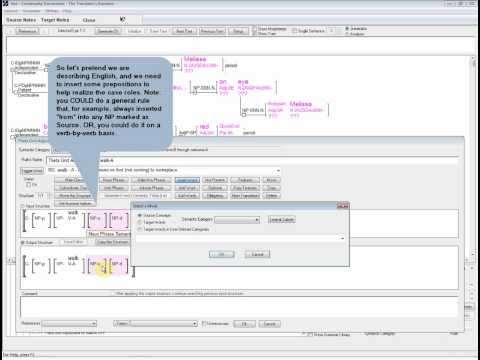Image resolution: width=480 pixels, height=360 pixels.
Task: Open the Target Notes menu
Action: pyautogui.click(x=55, y=20)
